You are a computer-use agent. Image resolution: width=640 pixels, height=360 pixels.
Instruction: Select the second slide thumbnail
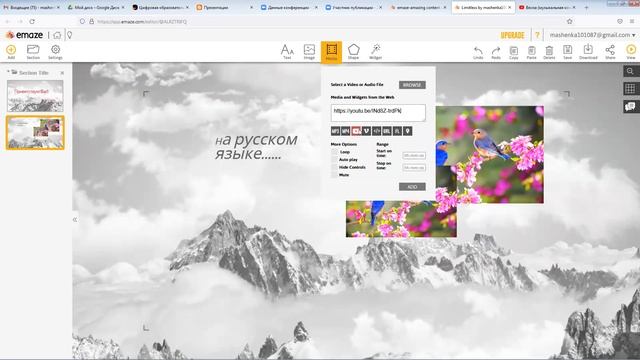pos(35,133)
